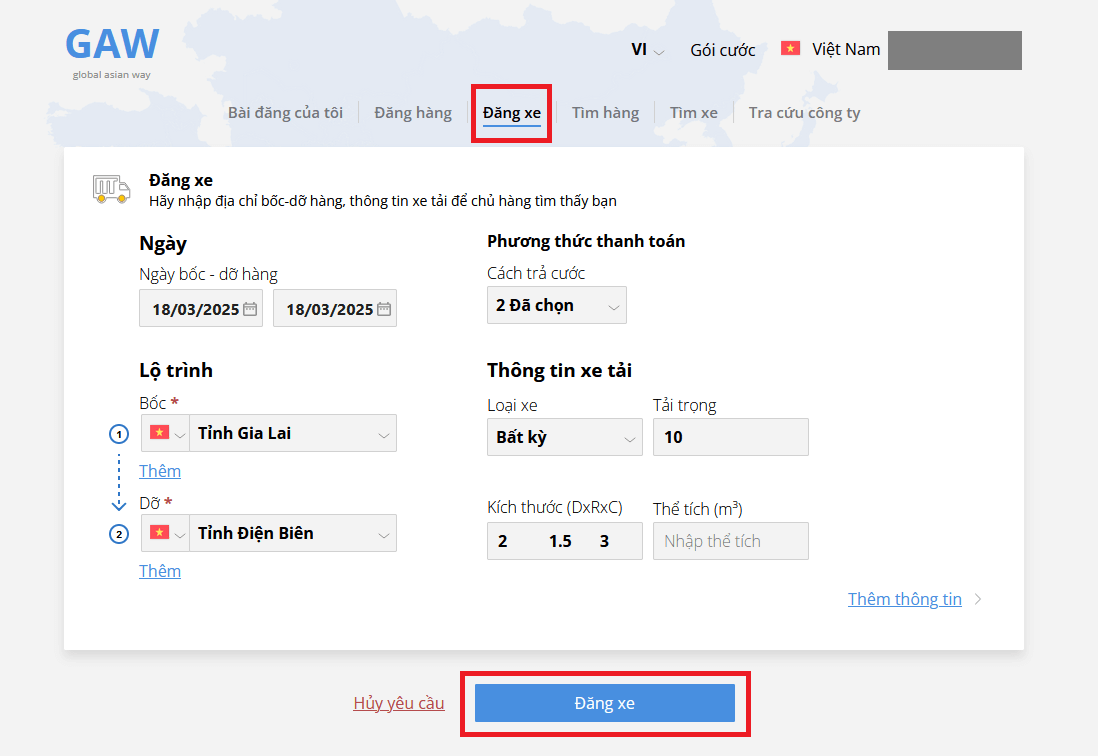Open the VI language dropdown
Image resolution: width=1098 pixels, height=756 pixels.
(647, 50)
